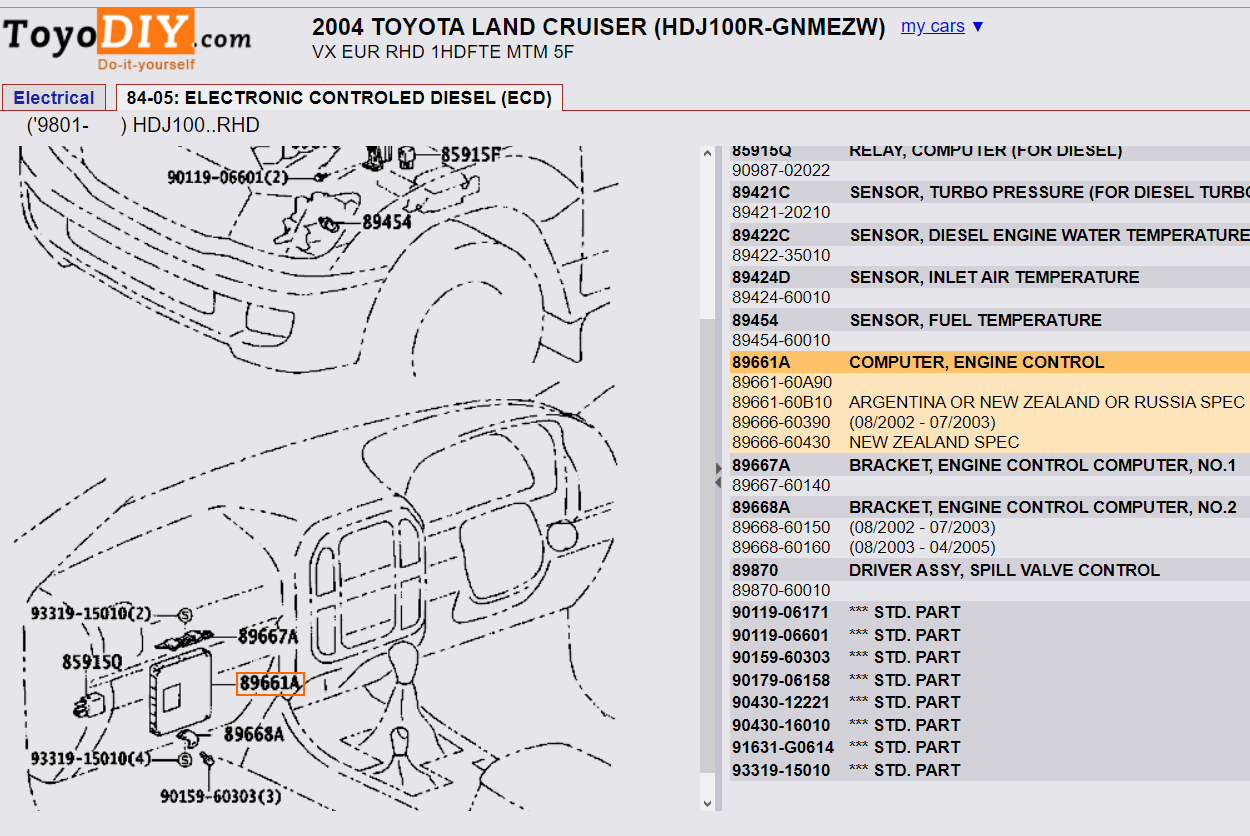
Task: Click the 85915Q label in diagram
Action: pos(92,662)
